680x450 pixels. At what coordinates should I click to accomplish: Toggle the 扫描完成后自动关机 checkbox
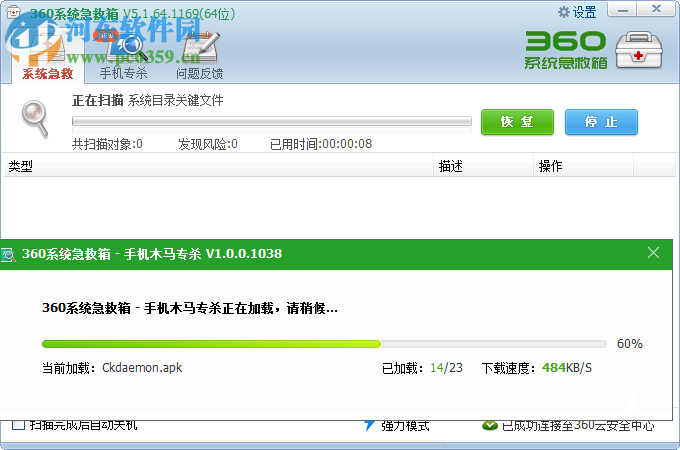tap(18, 424)
